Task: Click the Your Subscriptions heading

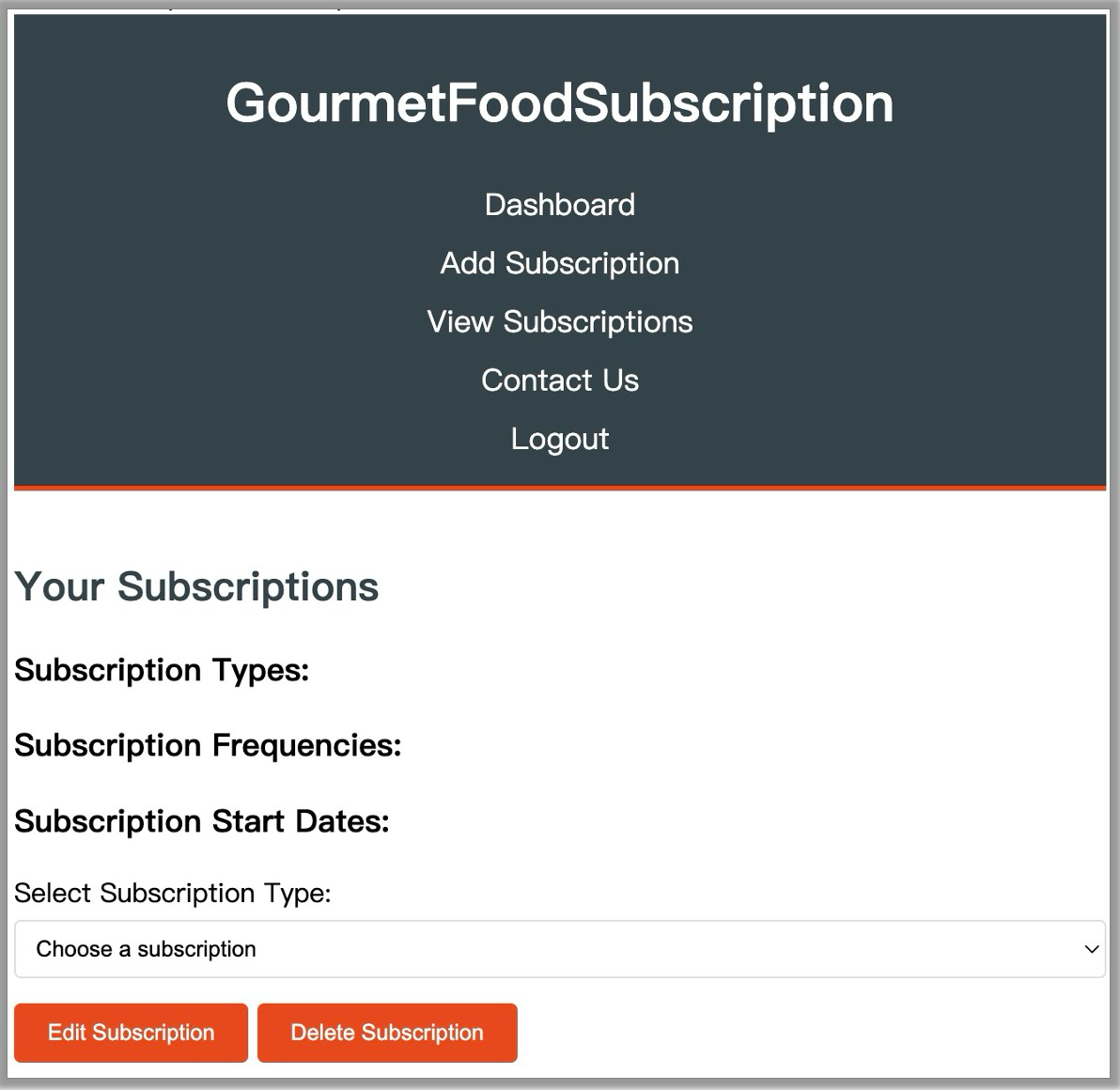Action: click(196, 586)
